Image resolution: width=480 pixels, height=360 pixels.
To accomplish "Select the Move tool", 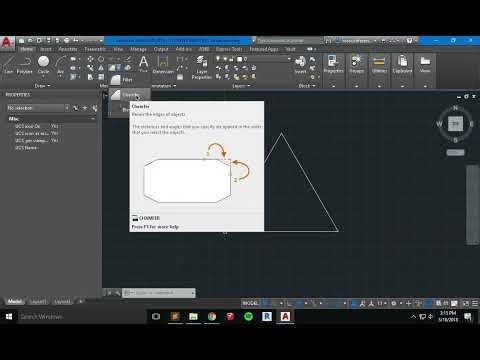I will [x=90, y=59].
